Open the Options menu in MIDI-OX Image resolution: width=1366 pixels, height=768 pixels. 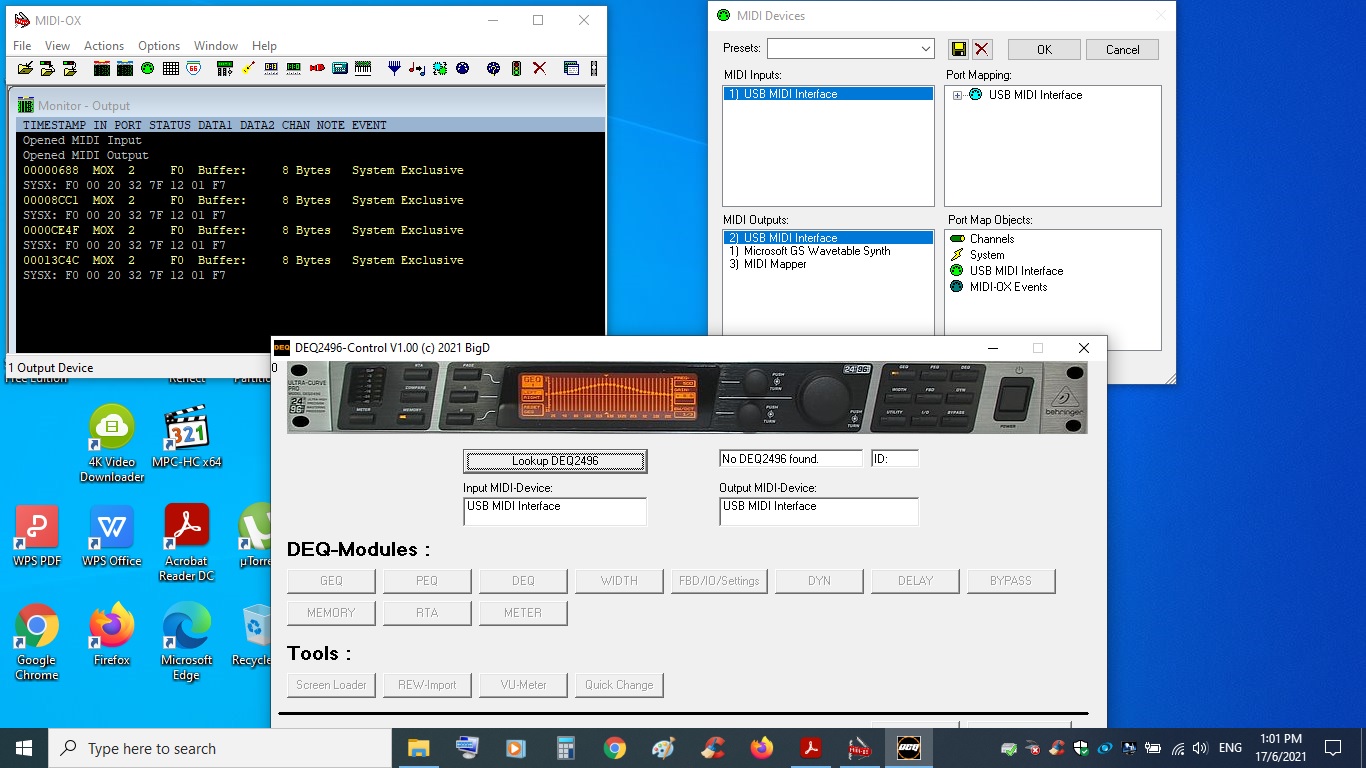159,46
